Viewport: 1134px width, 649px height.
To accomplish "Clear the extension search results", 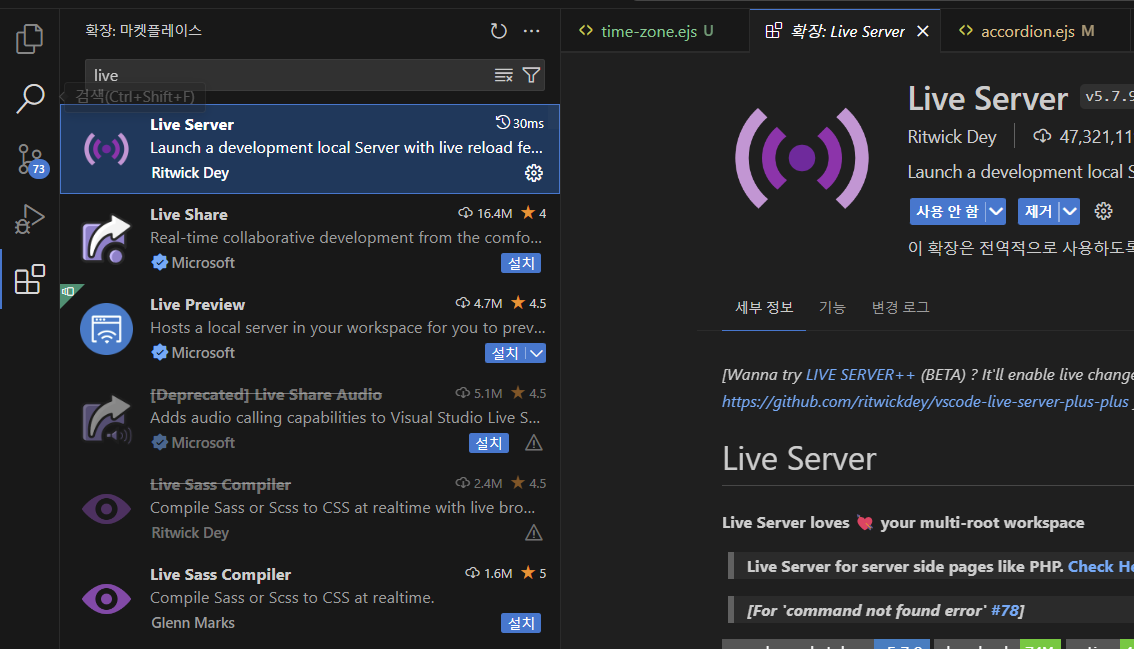I will [x=503, y=75].
